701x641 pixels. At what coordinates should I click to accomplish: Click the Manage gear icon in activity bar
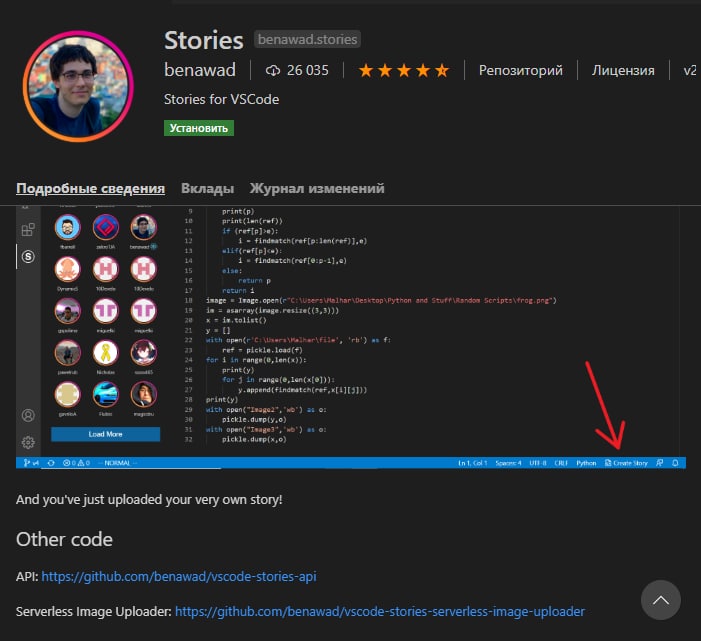coord(28,443)
